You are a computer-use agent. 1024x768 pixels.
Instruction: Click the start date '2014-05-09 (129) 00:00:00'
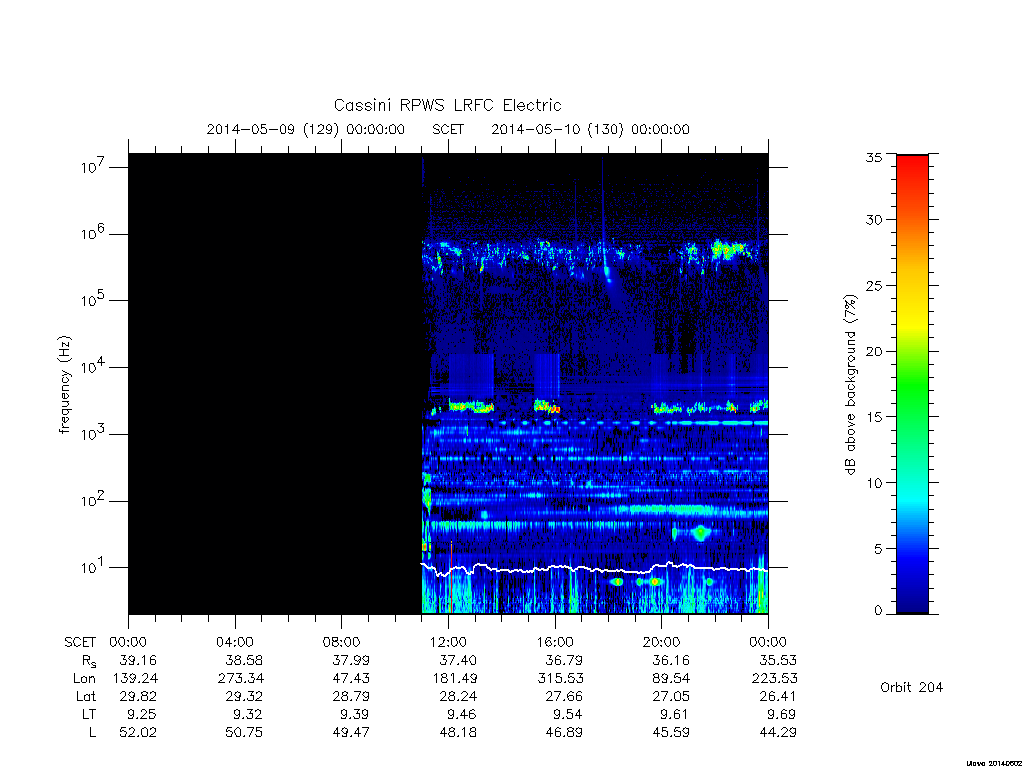[306, 129]
